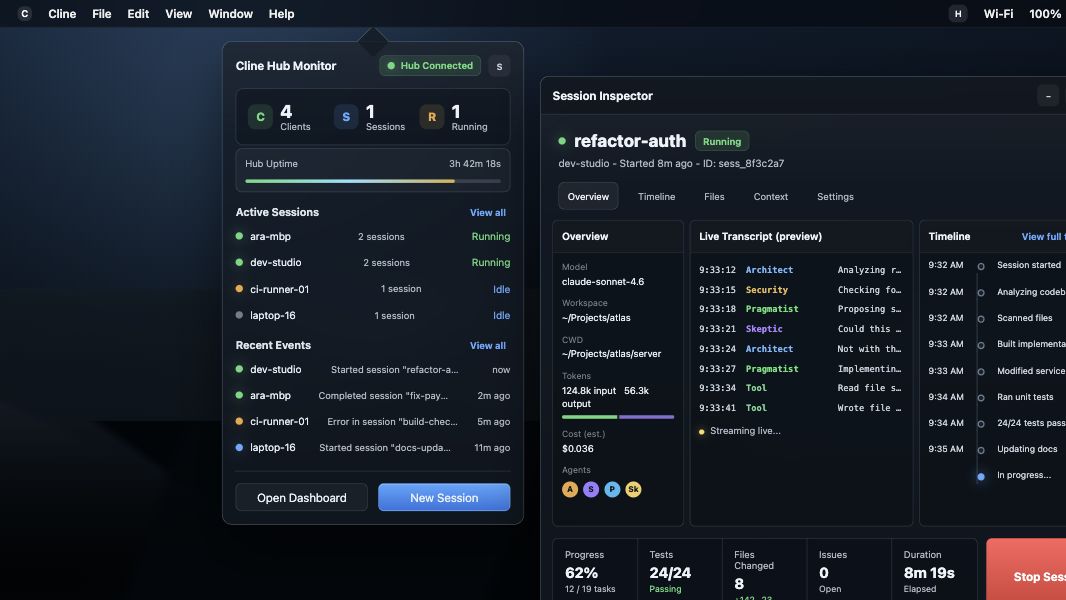Open the Window menu

pyautogui.click(x=230, y=14)
